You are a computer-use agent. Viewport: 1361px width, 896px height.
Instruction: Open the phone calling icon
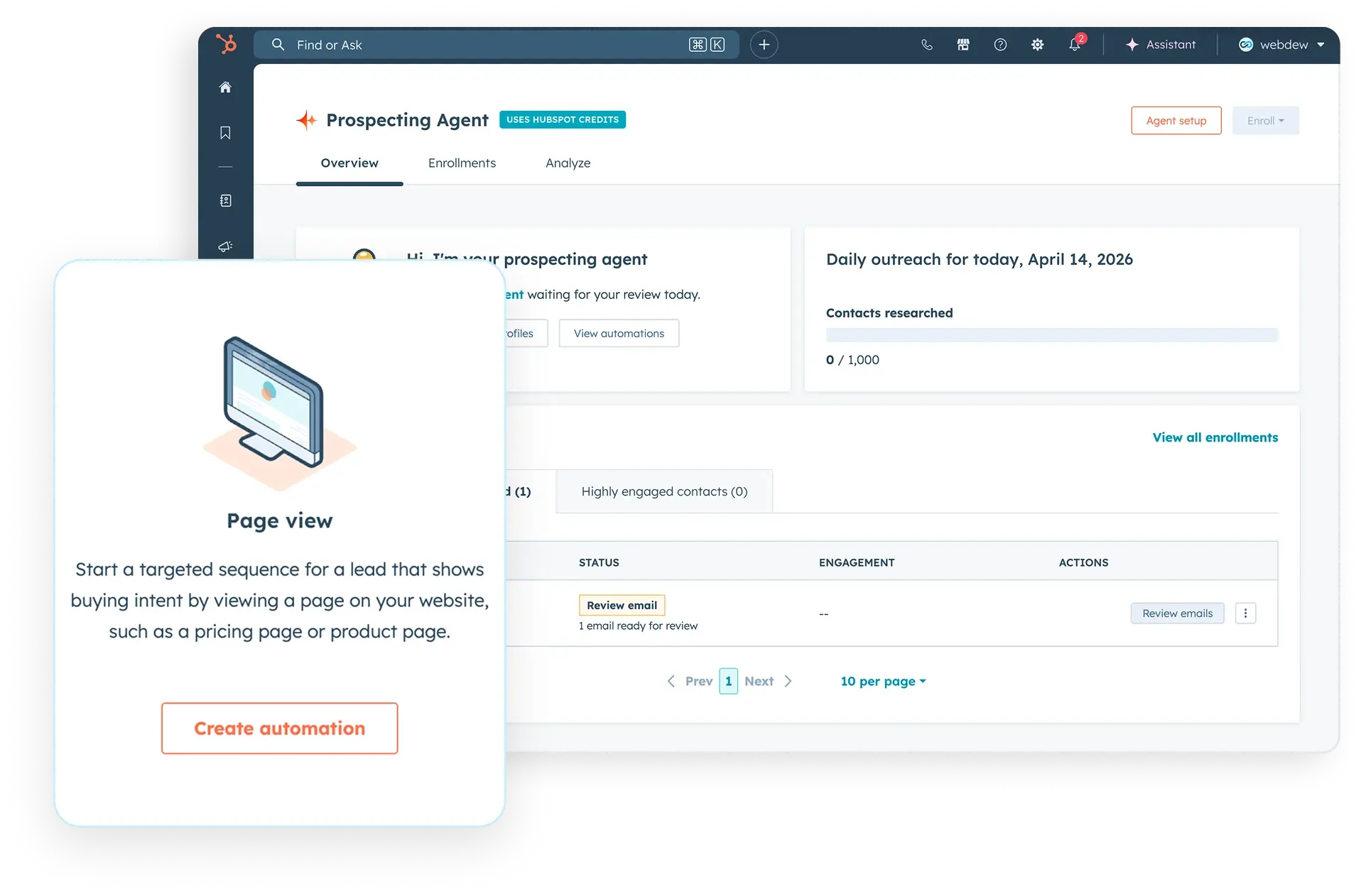[x=926, y=45]
